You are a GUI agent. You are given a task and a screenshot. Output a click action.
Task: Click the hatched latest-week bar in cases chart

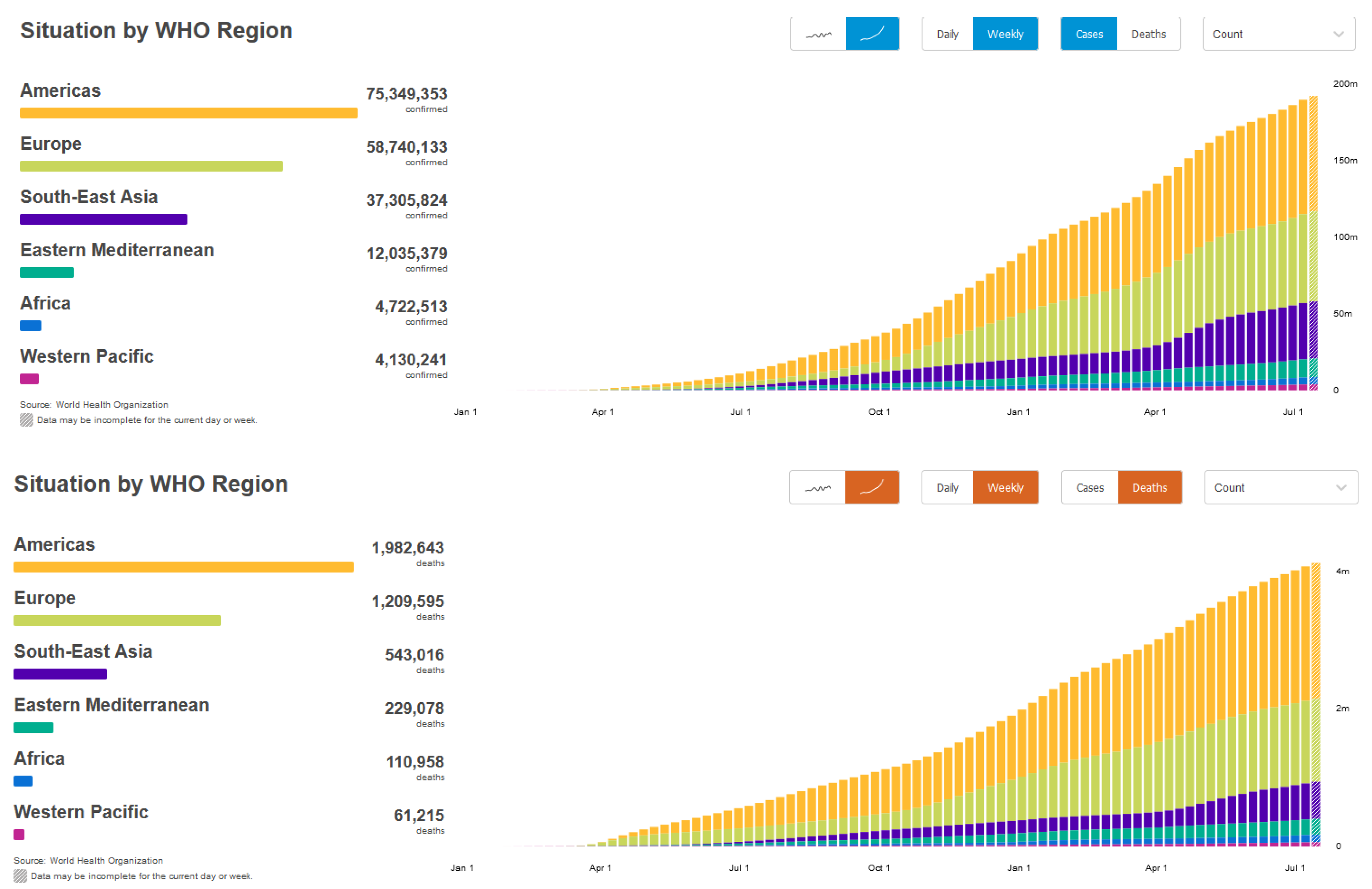pyautogui.click(x=1313, y=242)
